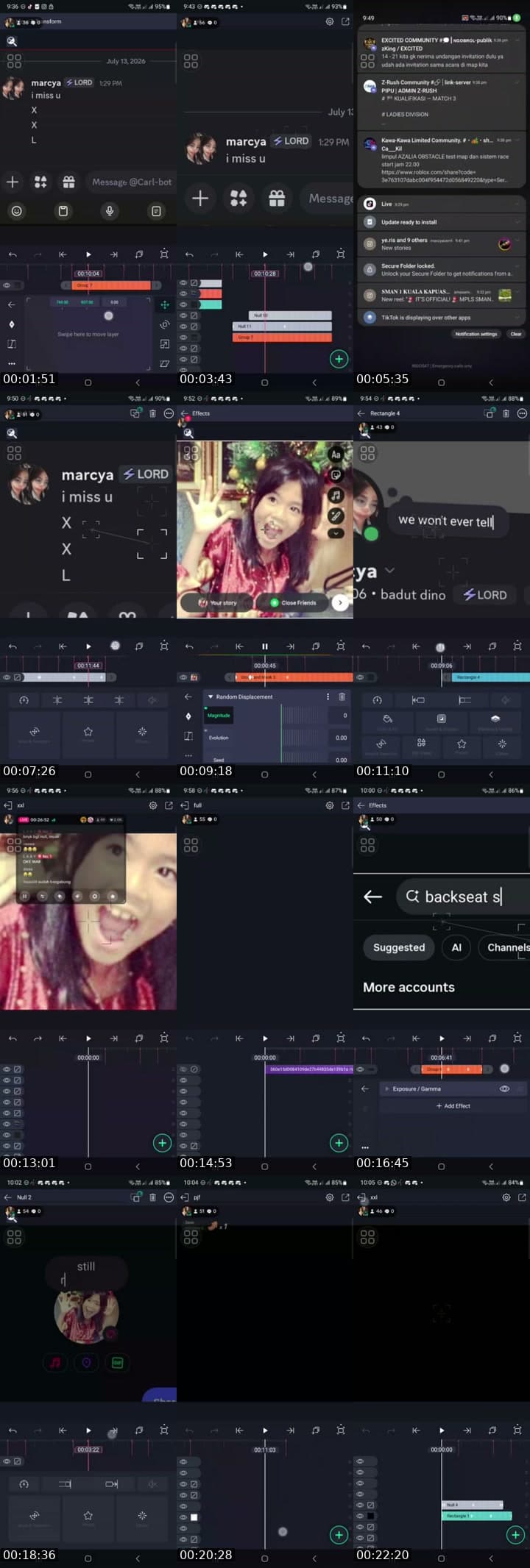This screenshot has height=1568, width=530.
Task: Select the move tool in 00:01:51 frame
Action: coord(164,304)
